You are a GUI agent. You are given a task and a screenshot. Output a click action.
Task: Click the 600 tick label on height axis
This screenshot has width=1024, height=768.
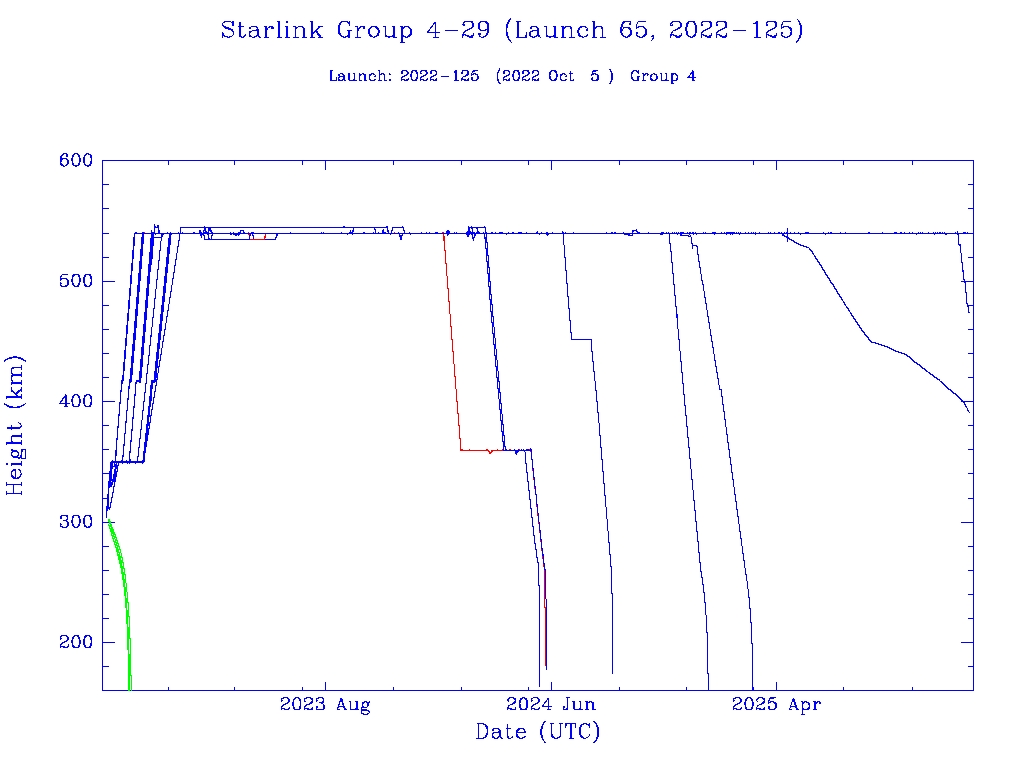point(75,161)
